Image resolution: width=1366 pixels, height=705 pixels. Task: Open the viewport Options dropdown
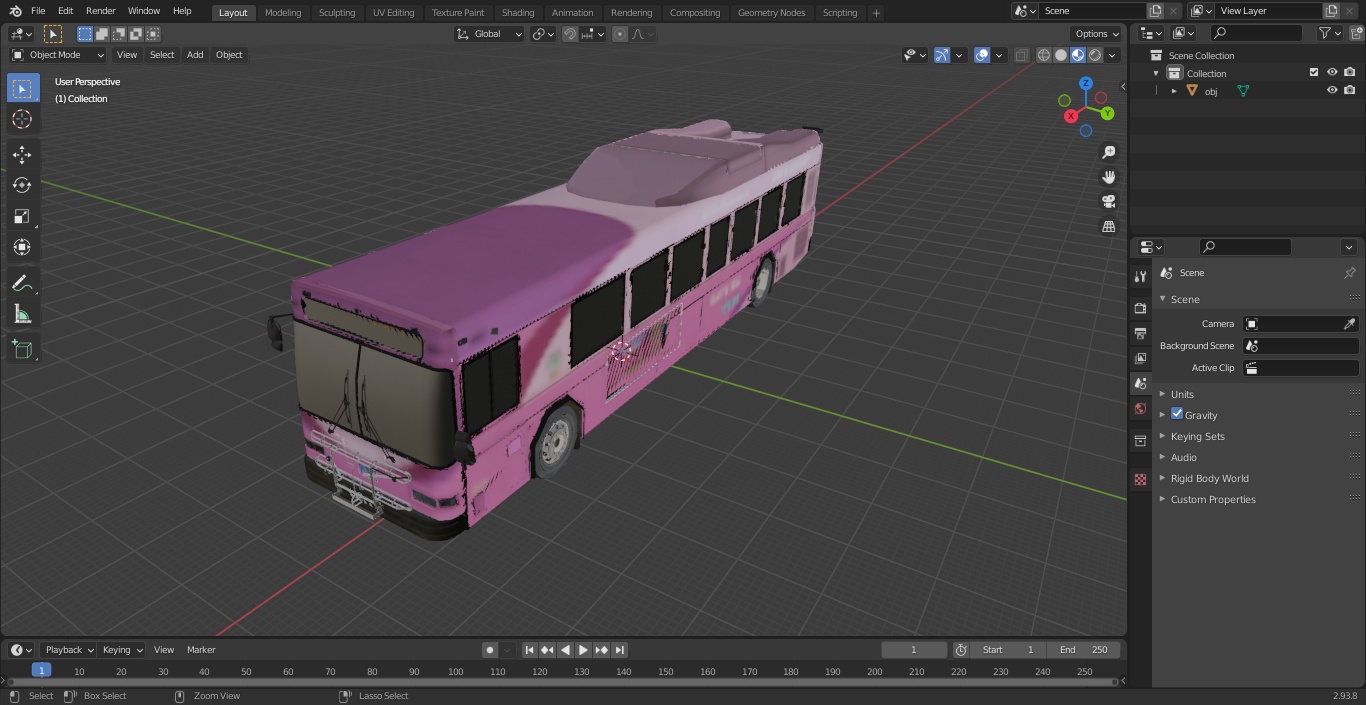point(1097,34)
